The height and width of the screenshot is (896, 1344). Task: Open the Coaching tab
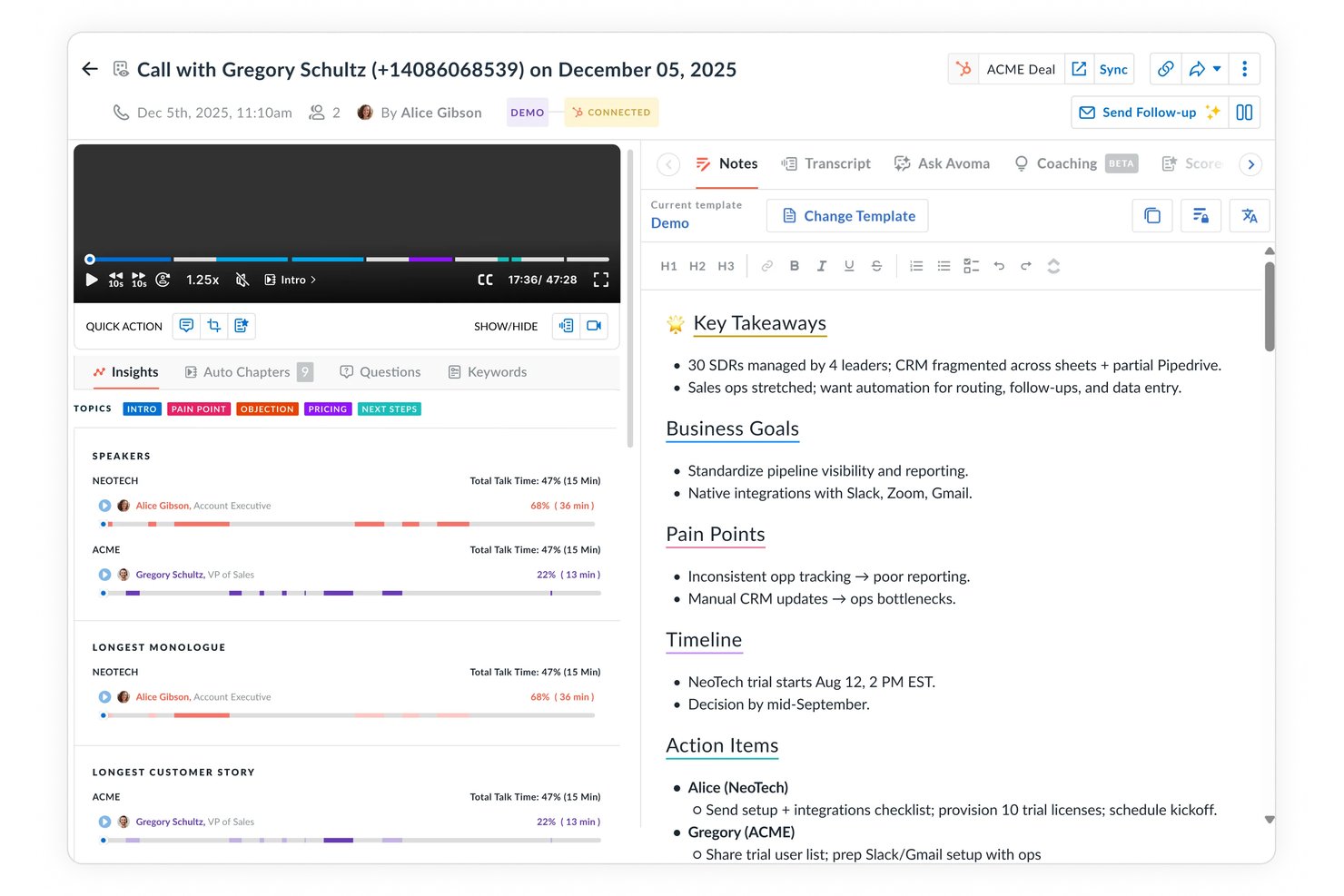1075,163
